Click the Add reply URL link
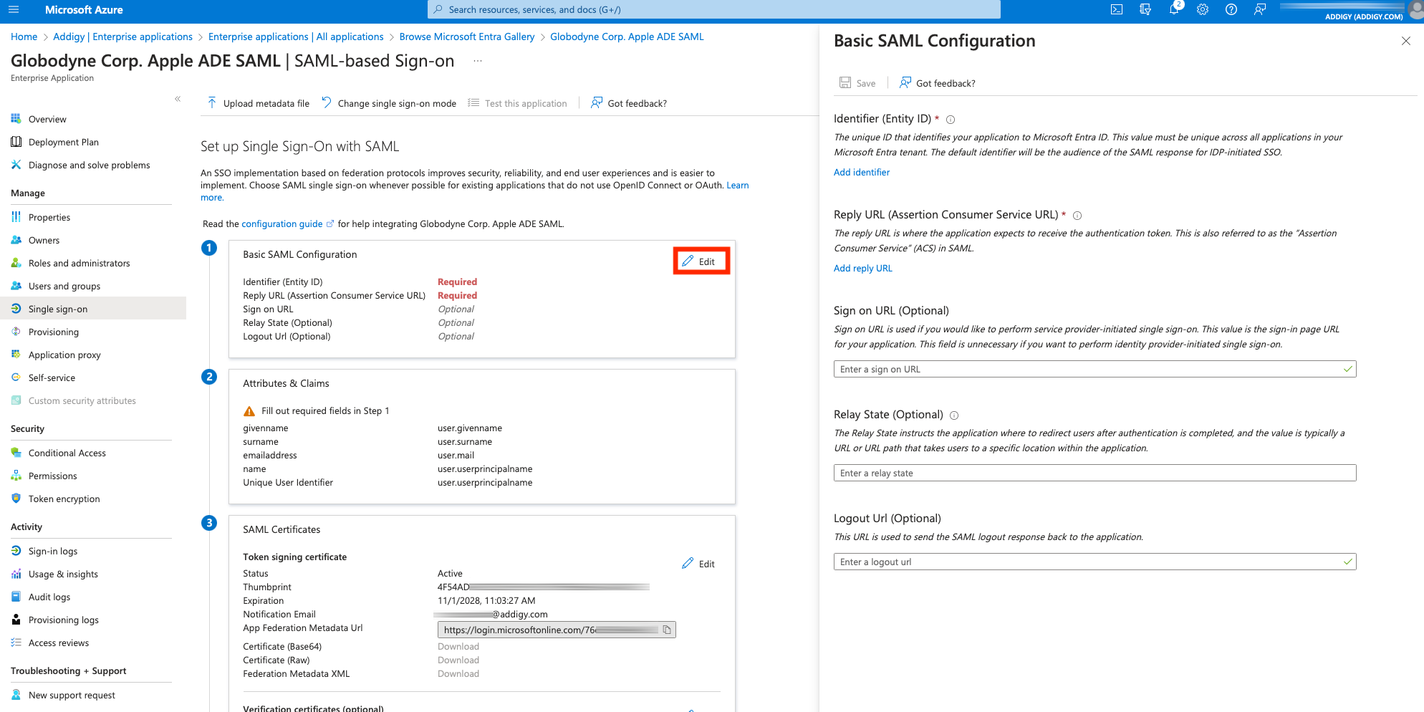The image size is (1424, 712). (863, 268)
